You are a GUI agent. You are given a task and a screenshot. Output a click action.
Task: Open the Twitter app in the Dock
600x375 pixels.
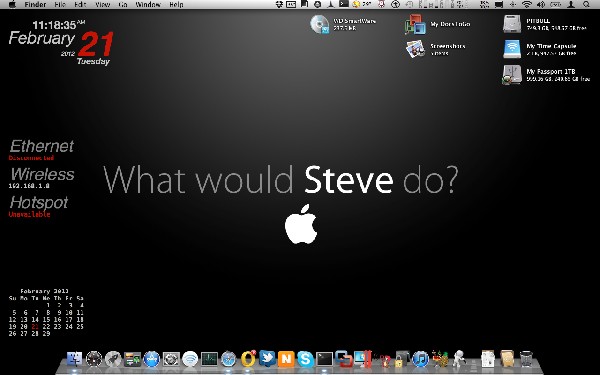tap(267, 358)
